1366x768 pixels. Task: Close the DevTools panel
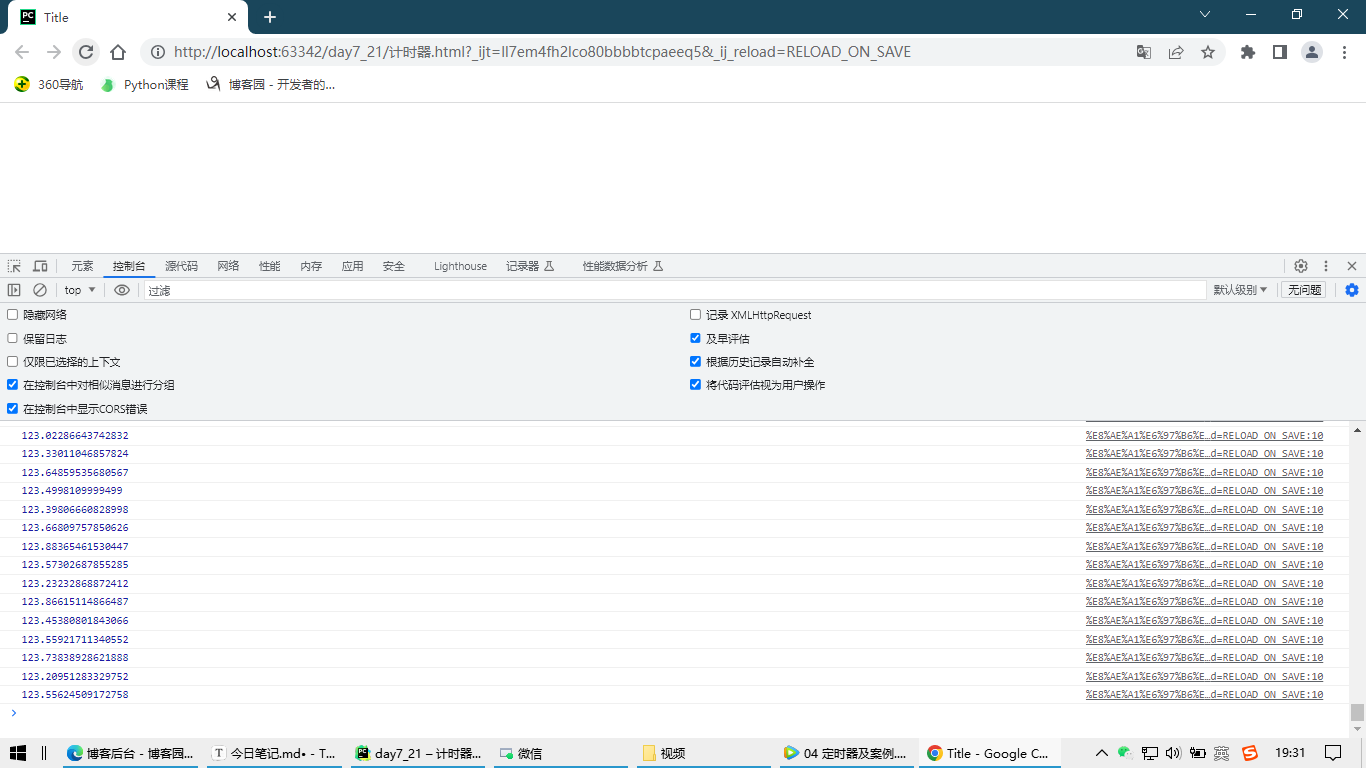pyautogui.click(x=1352, y=266)
